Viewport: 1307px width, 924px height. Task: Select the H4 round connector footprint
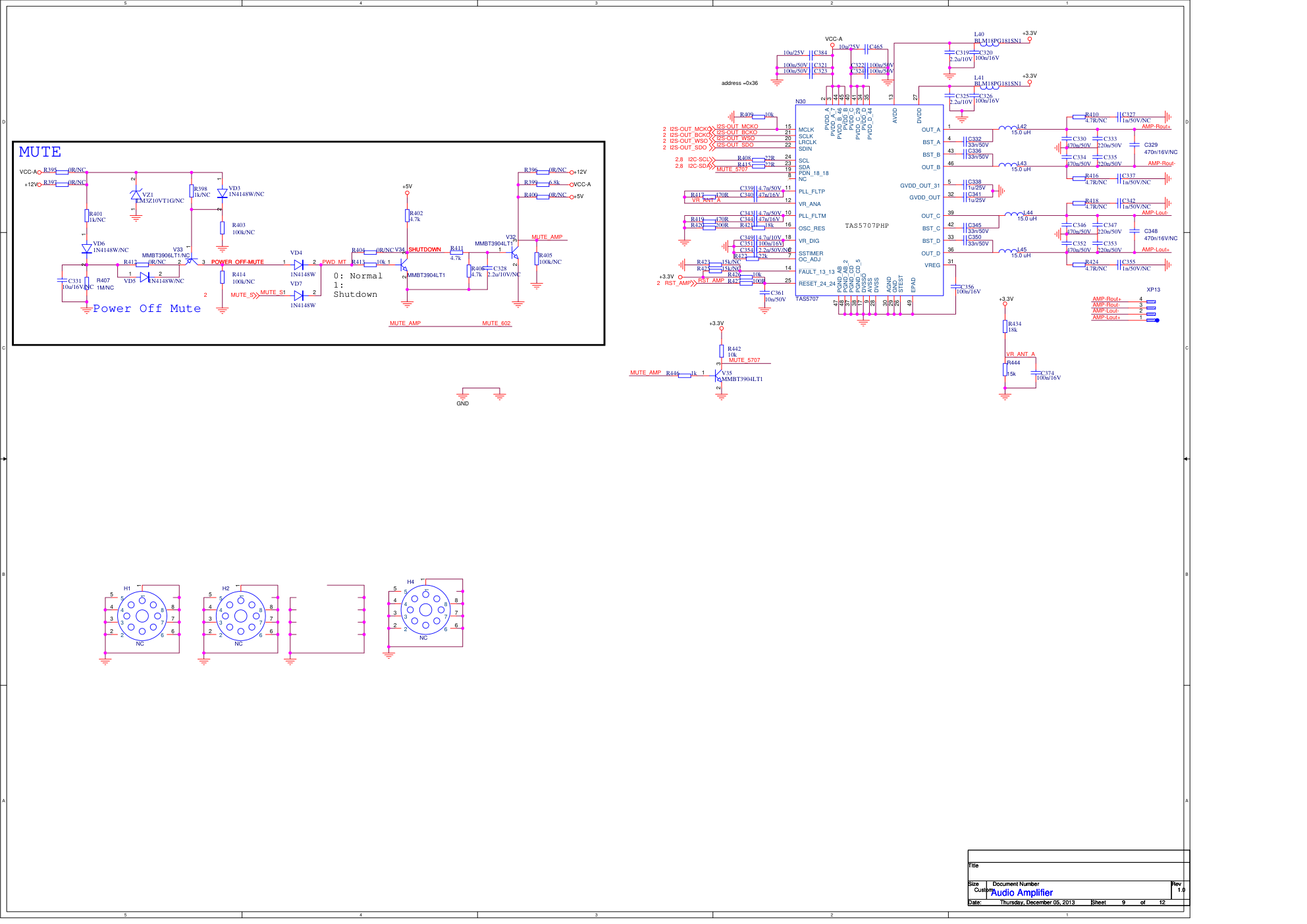426,610
